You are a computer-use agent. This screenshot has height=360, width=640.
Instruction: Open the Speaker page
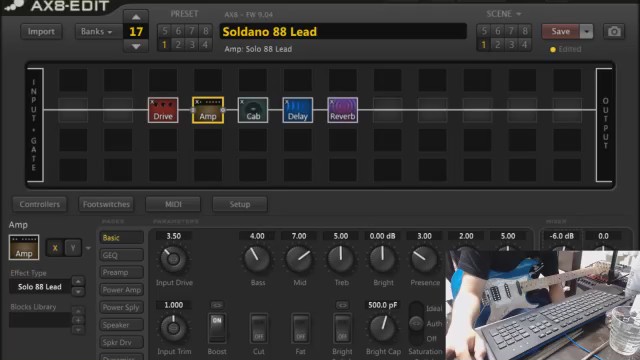tap(121, 325)
